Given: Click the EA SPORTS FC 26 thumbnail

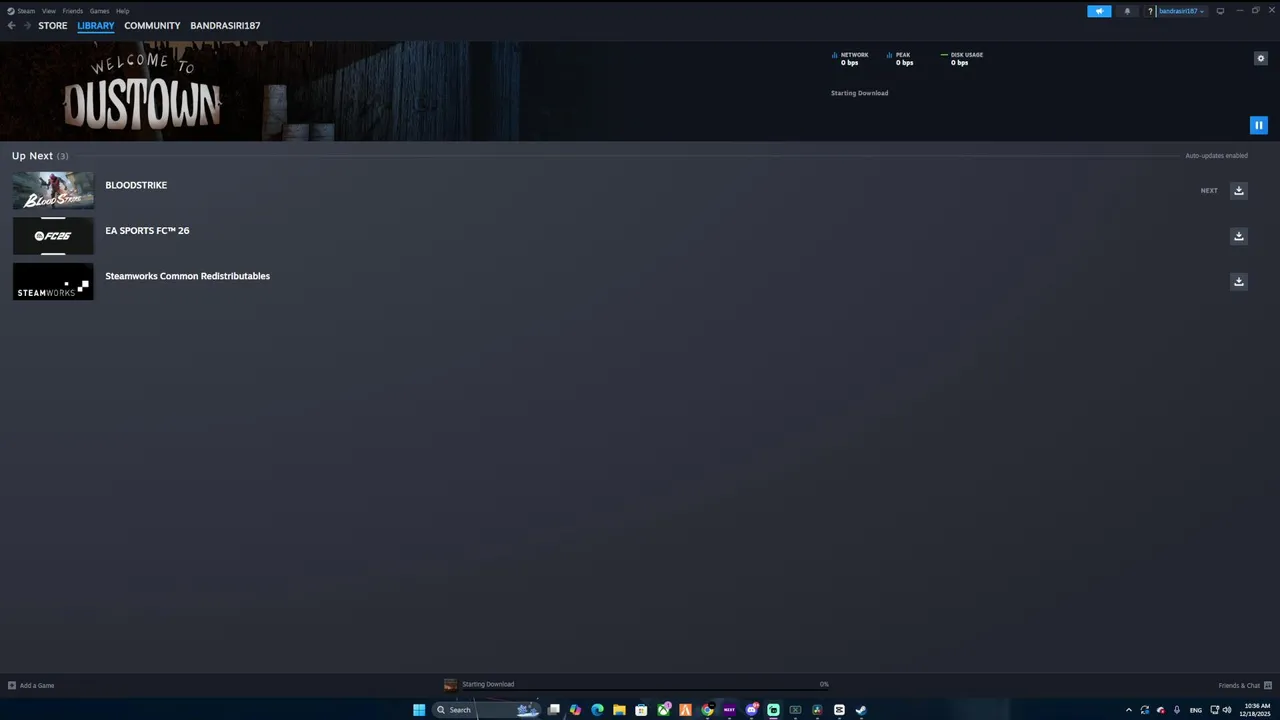Looking at the screenshot, I should (x=53, y=236).
